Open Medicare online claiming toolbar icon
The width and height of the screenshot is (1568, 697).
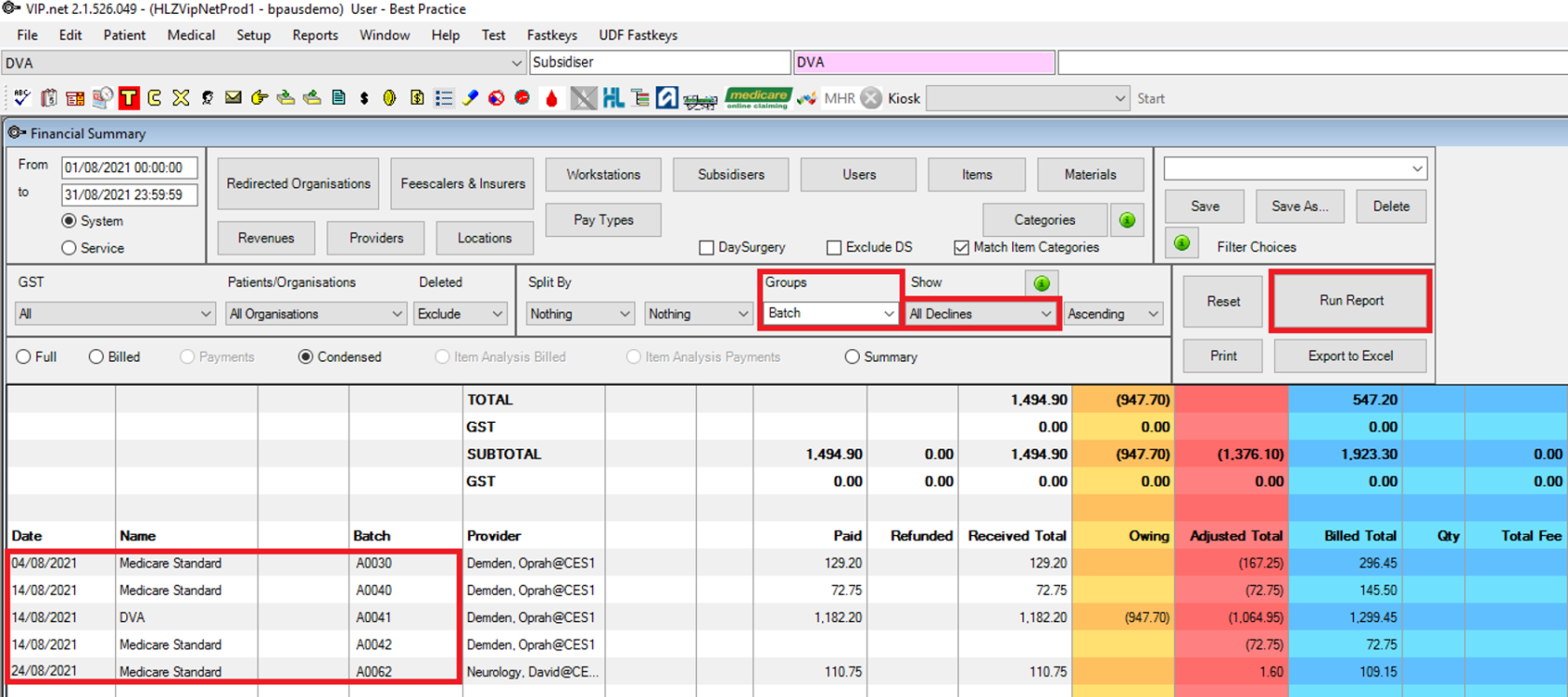pyautogui.click(x=758, y=97)
